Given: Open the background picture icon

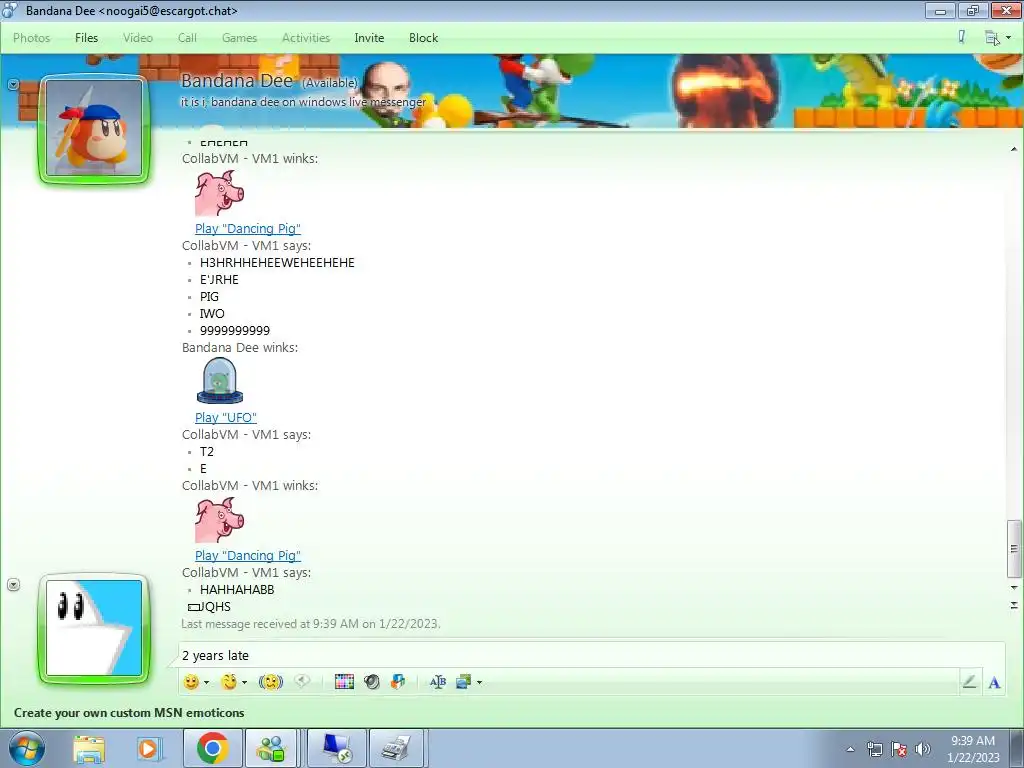Looking at the screenshot, I should tap(464, 682).
